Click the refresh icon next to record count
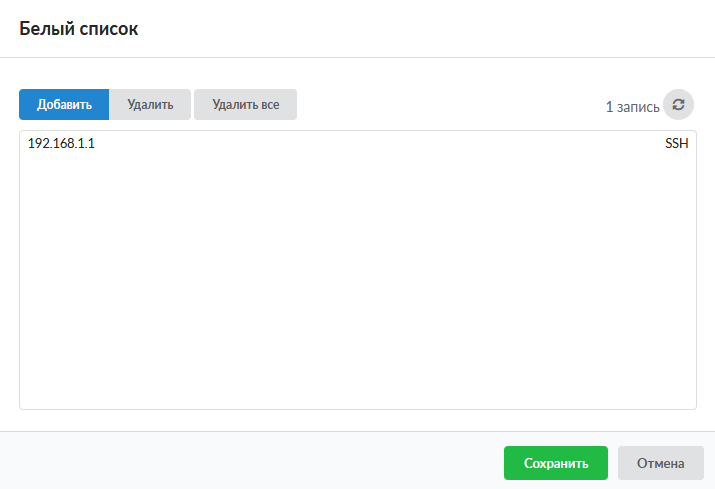The height and width of the screenshot is (489, 715). pyautogui.click(x=678, y=105)
